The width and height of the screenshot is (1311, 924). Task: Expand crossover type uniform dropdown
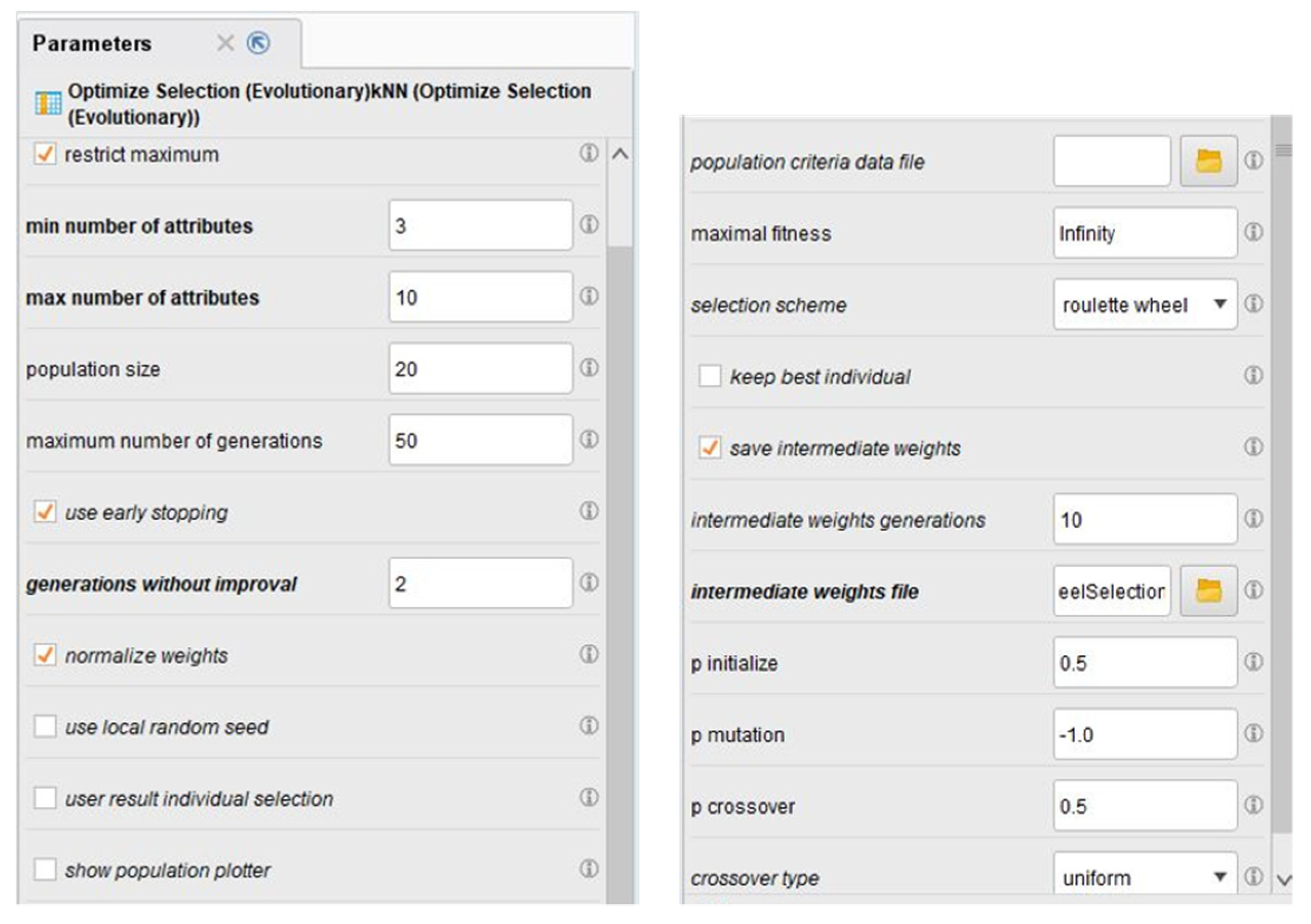1144,877
